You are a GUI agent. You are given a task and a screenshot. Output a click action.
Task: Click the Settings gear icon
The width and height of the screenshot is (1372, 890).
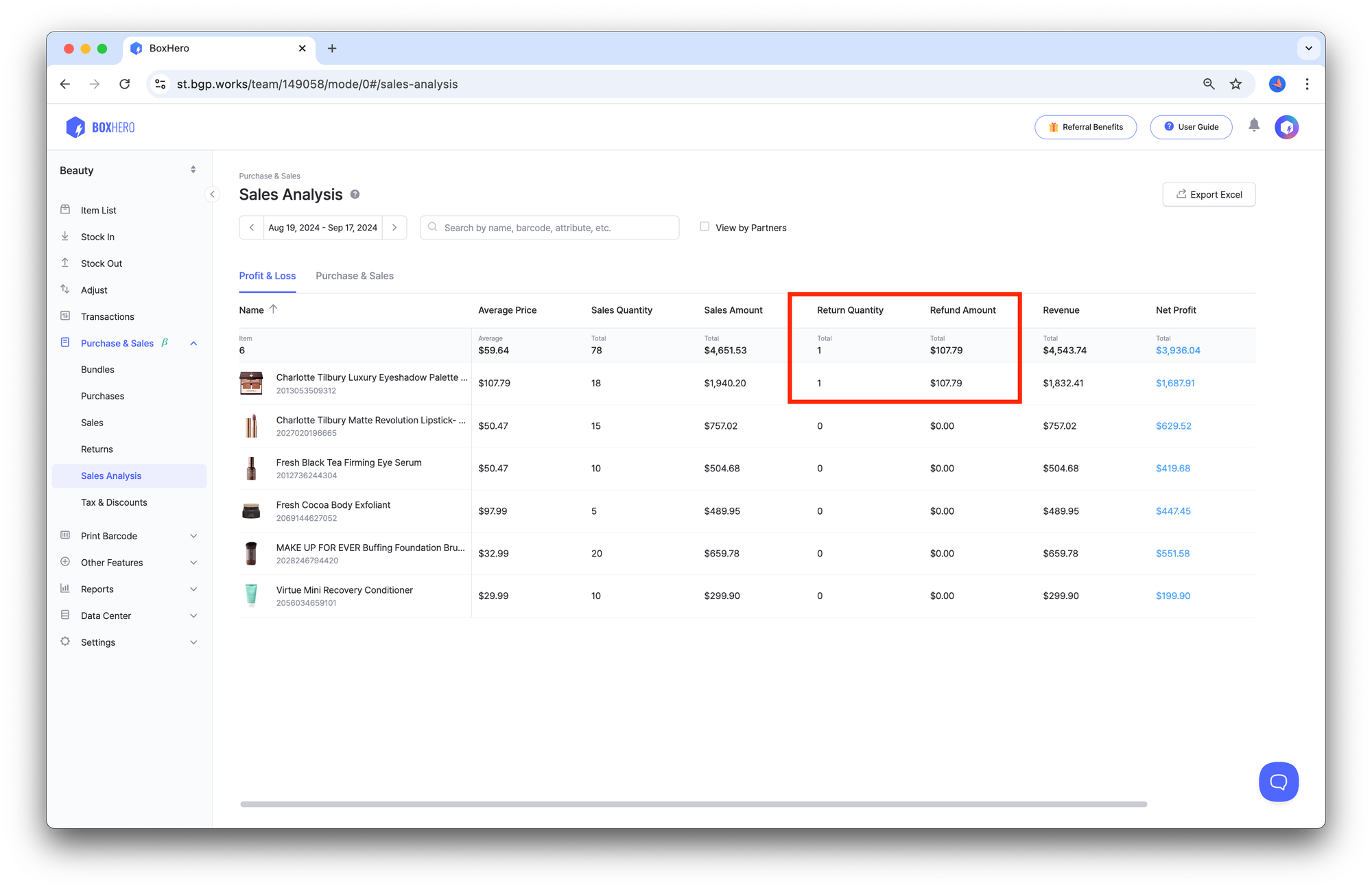[65, 642]
